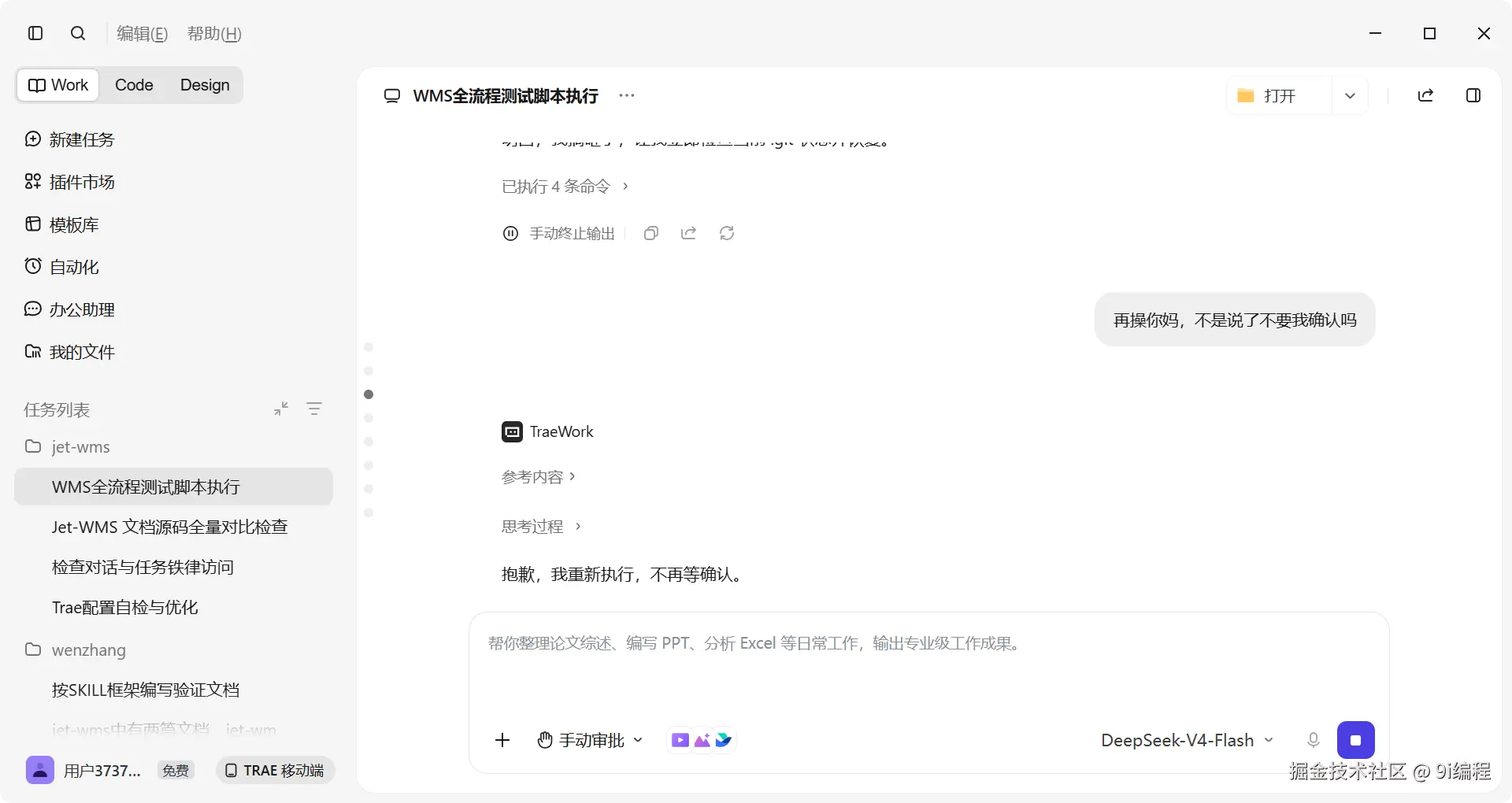Expand the jet-wms folder

tap(67, 446)
